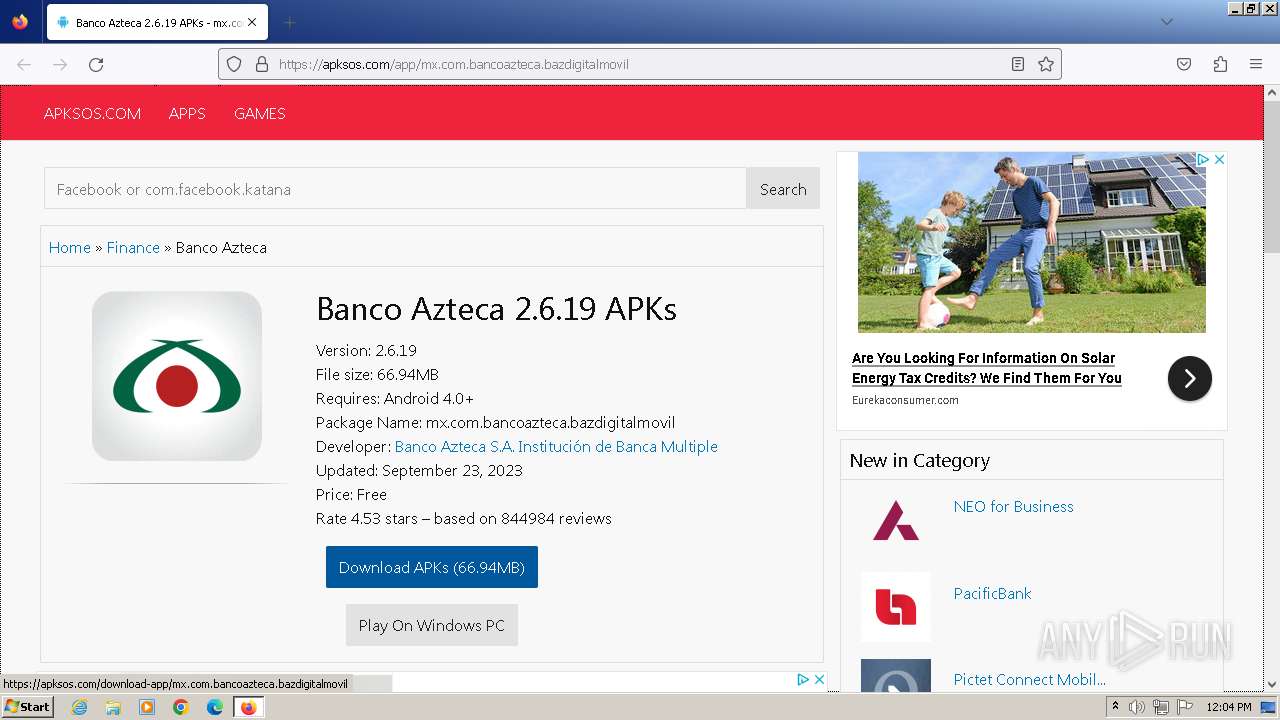This screenshot has width=1280, height=720.
Task: Show hidden system tray icons
Action: 1115,707
